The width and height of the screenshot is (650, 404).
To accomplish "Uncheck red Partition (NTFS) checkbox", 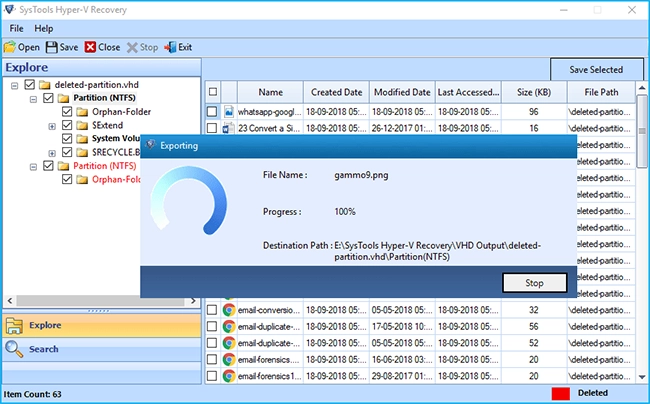I will pyautogui.click(x=49, y=166).
